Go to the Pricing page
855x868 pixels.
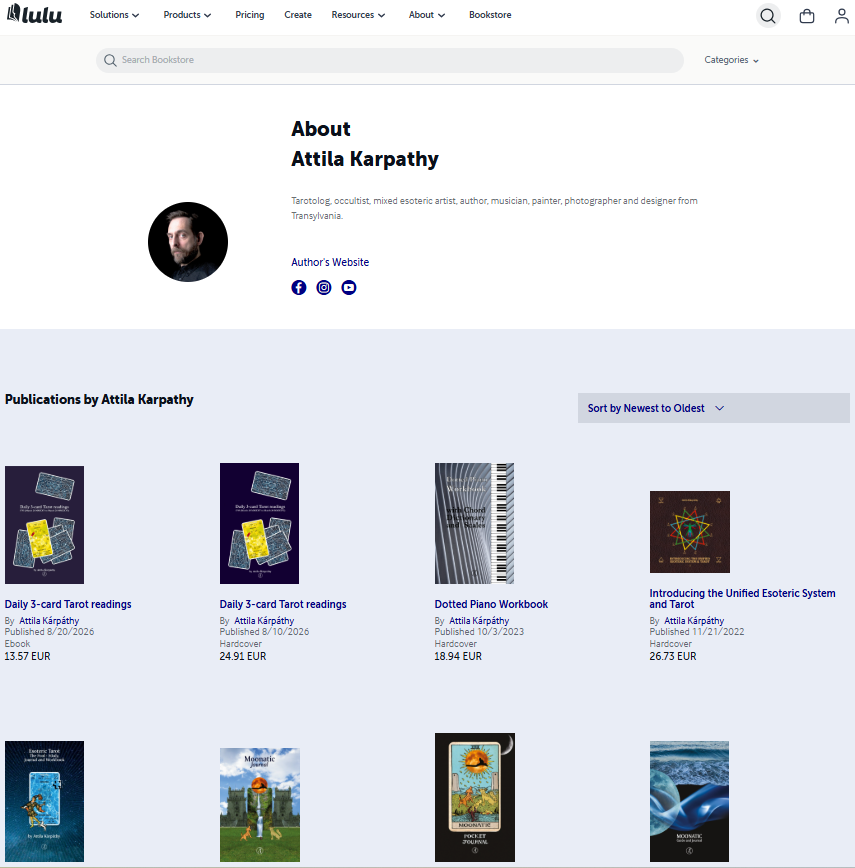pos(250,15)
